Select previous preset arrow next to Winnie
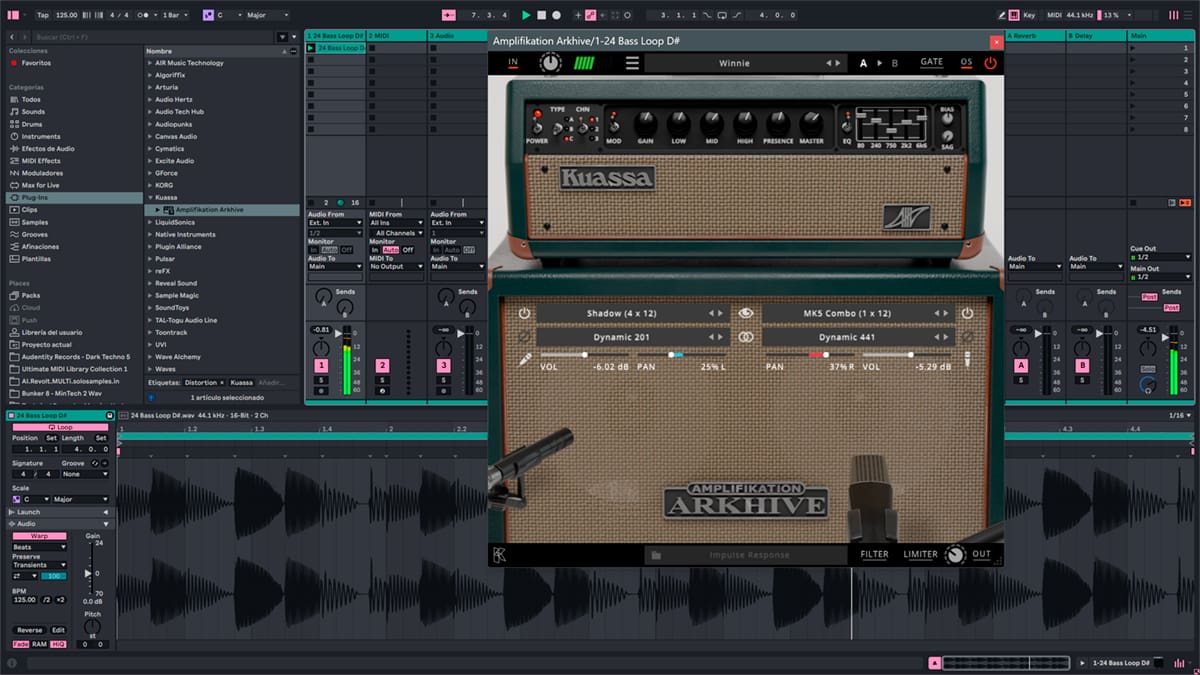The image size is (1200, 675). click(829, 63)
